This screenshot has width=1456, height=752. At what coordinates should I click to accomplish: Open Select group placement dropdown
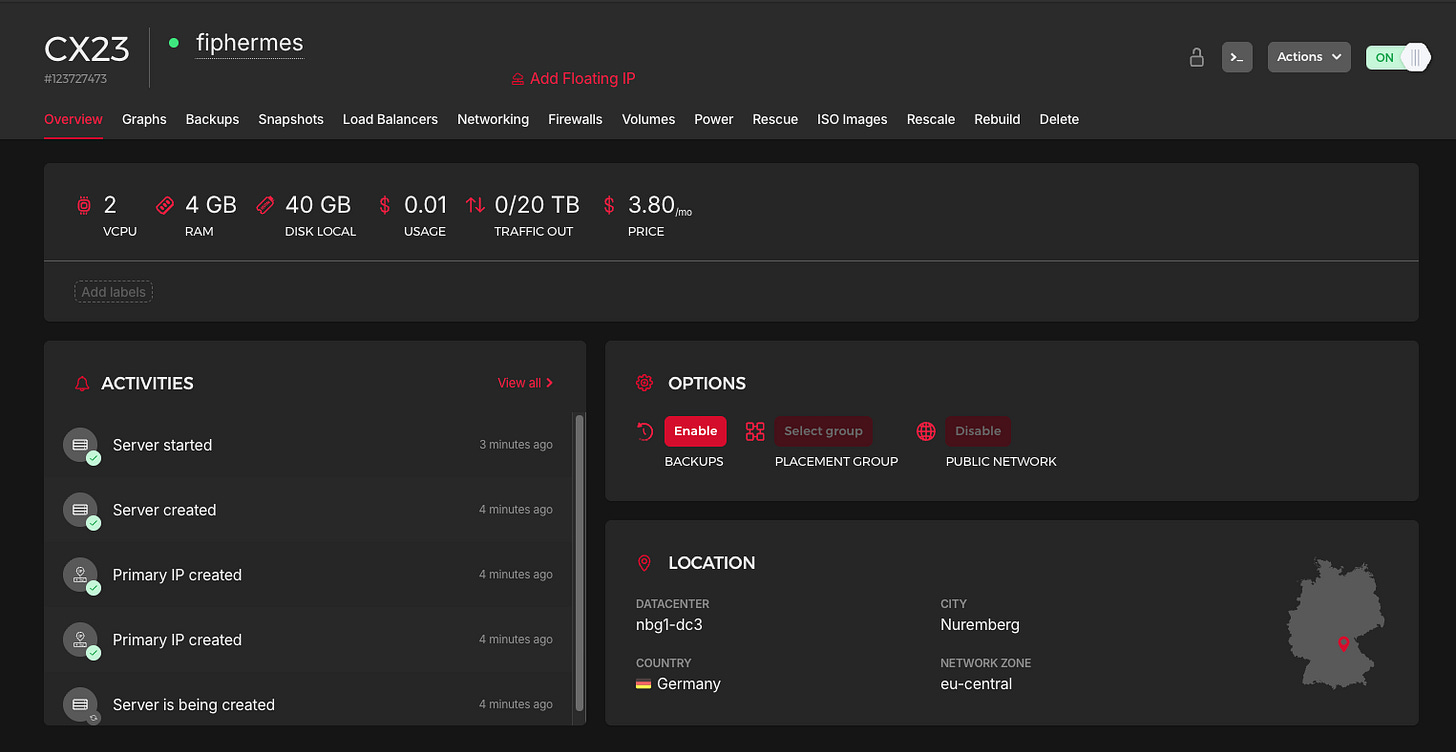pyautogui.click(x=823, y=431)
